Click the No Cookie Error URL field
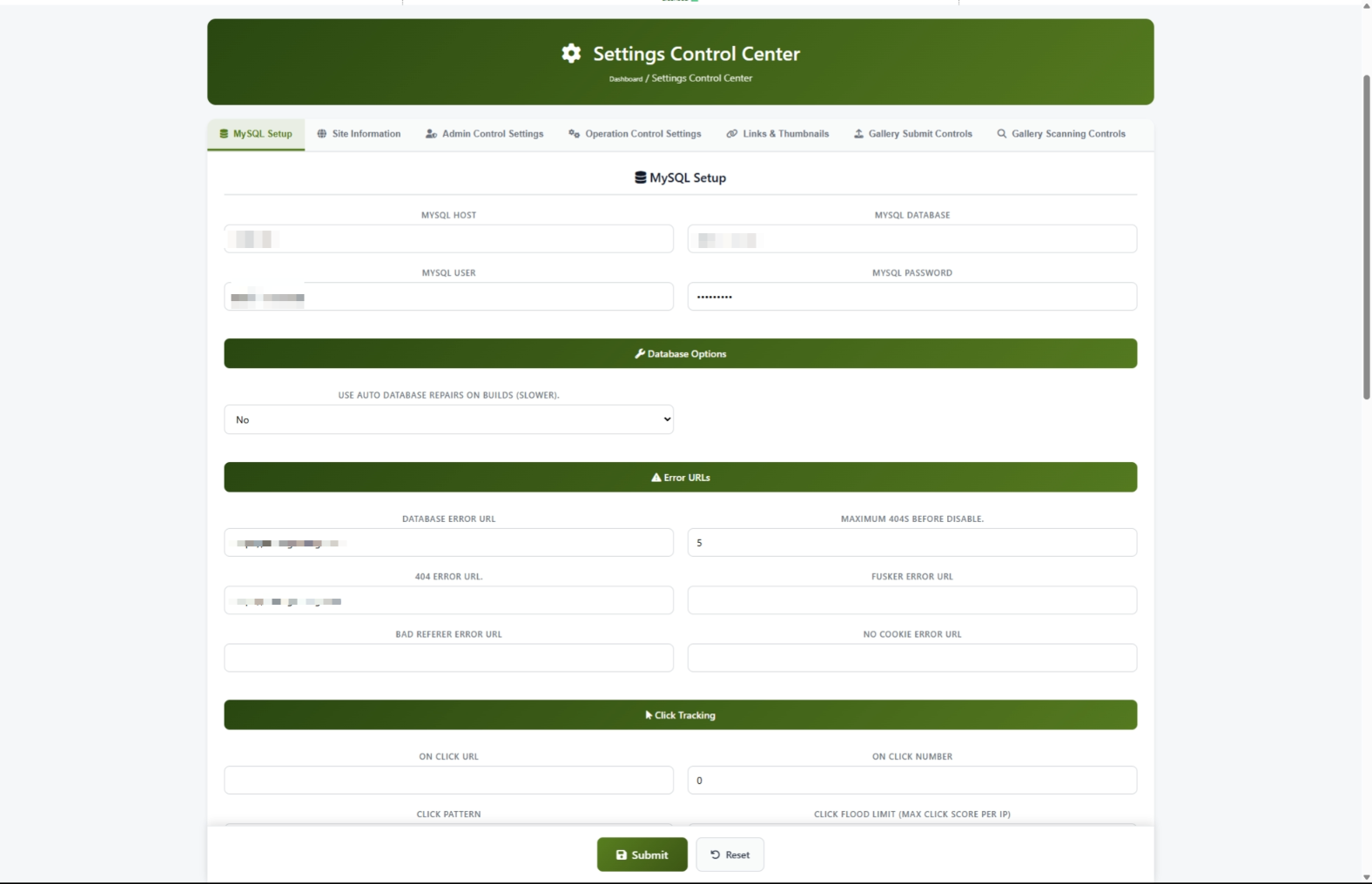The width and height of the screenshot is (1372, 884). pos(911,658)
